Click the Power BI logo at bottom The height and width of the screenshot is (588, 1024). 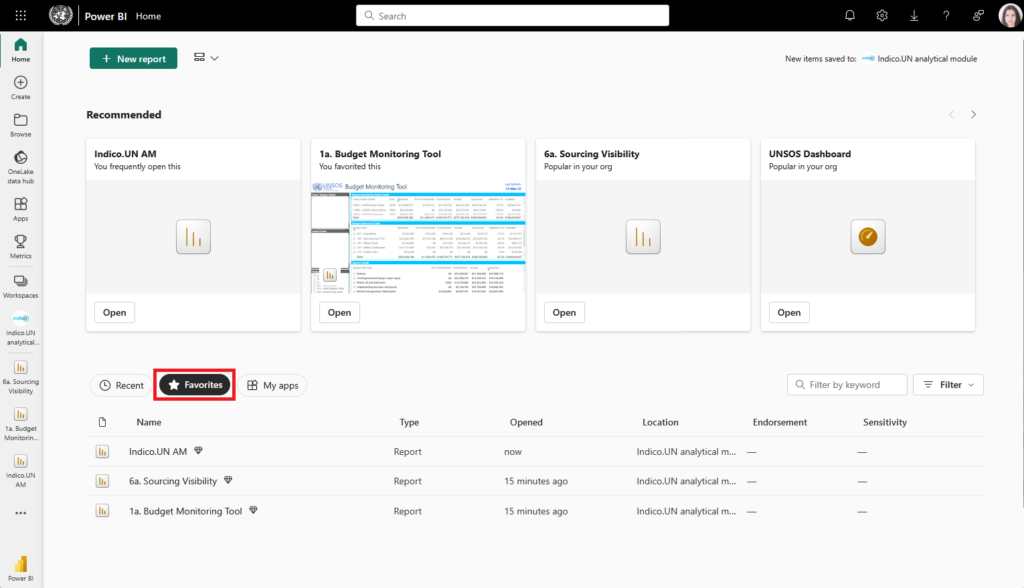pyautogui.click(x=21, y=568)
